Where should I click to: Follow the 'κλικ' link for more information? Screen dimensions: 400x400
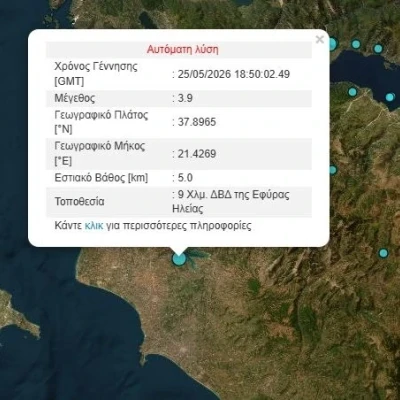click(94, 226)
